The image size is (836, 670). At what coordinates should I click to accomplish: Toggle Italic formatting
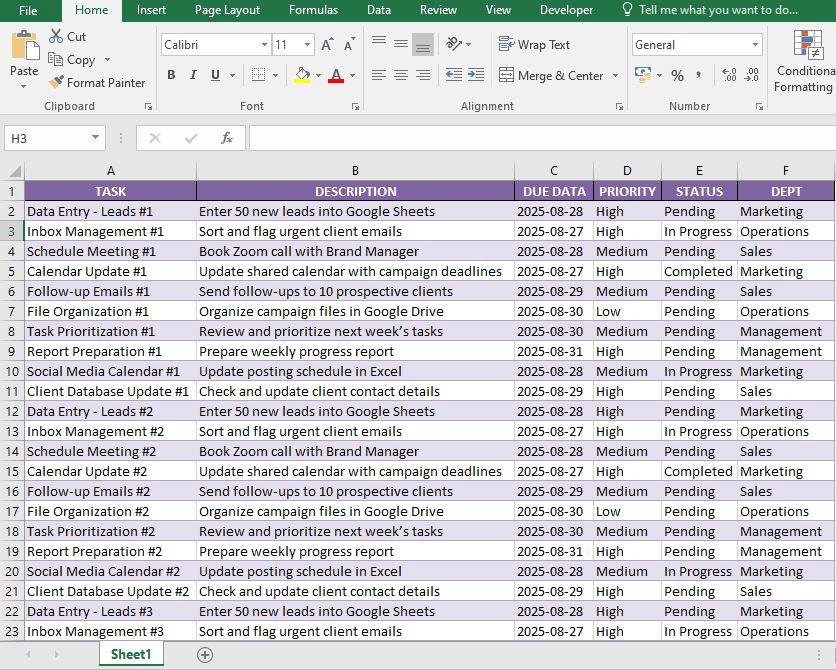tap(193, 75)
